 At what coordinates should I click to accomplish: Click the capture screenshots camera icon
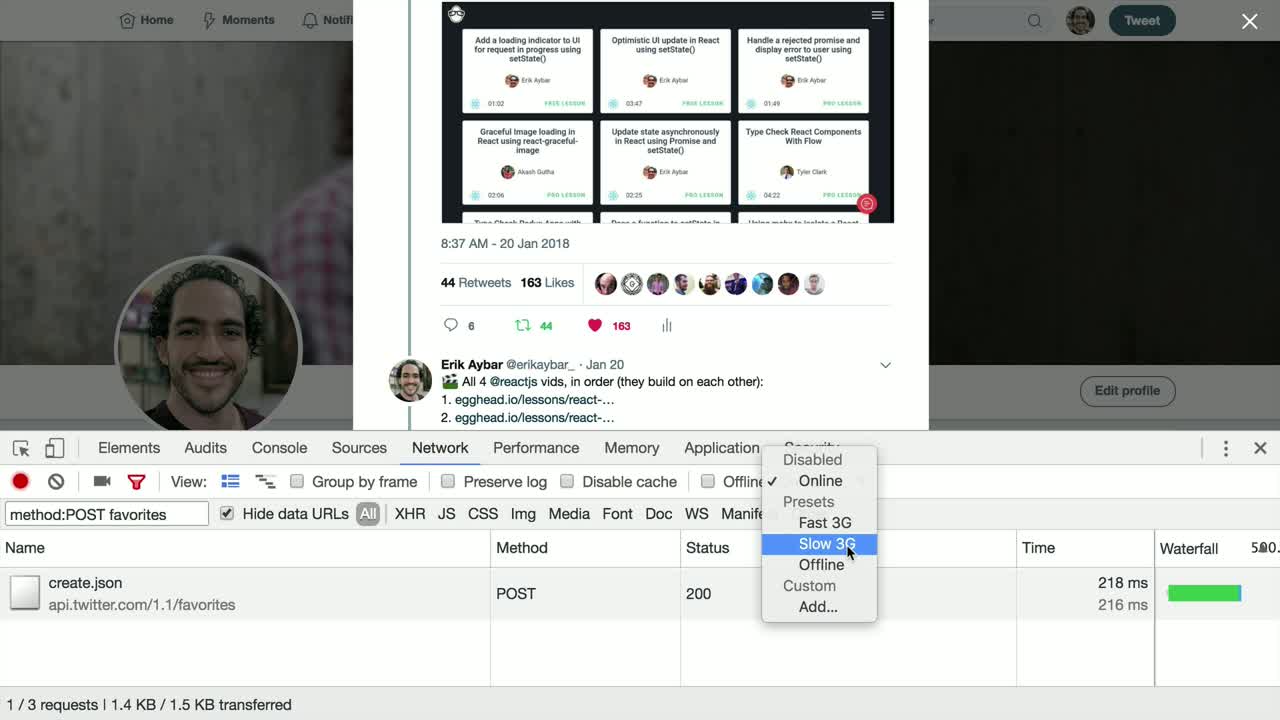point(102,481)
